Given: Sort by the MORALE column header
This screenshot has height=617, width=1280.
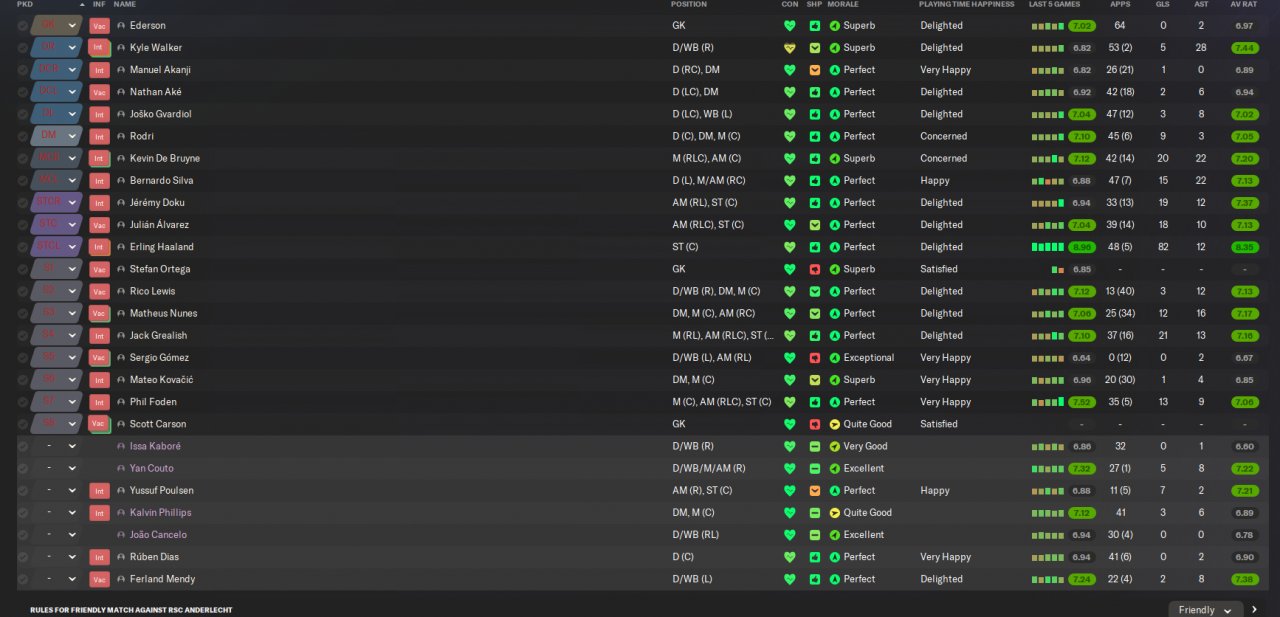Looking at the screenshot, I should 843,5.
